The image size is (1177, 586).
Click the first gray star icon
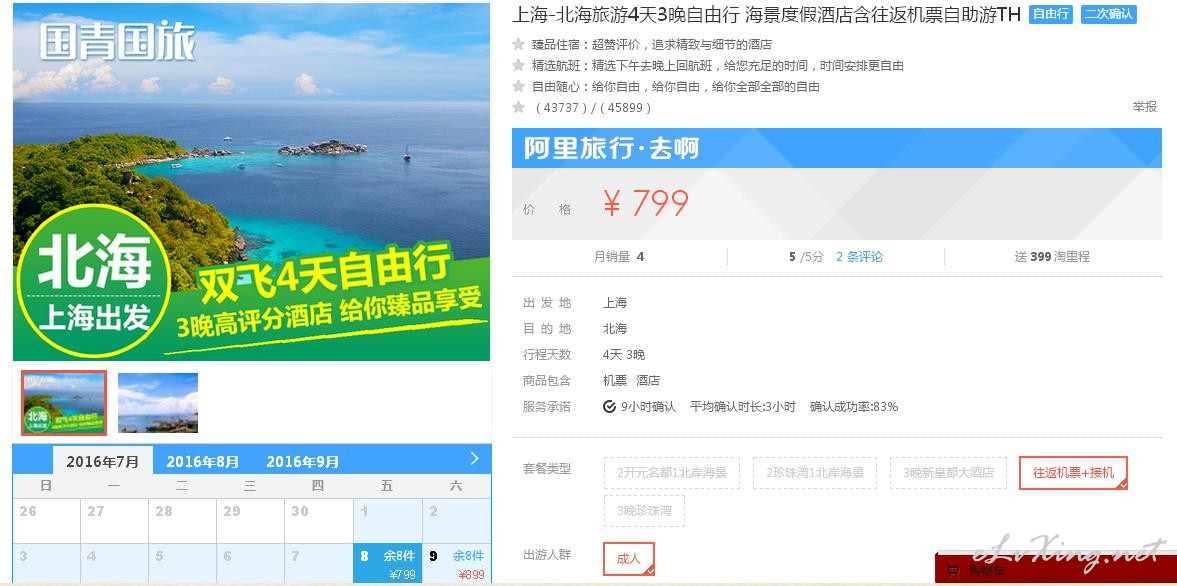518,44
